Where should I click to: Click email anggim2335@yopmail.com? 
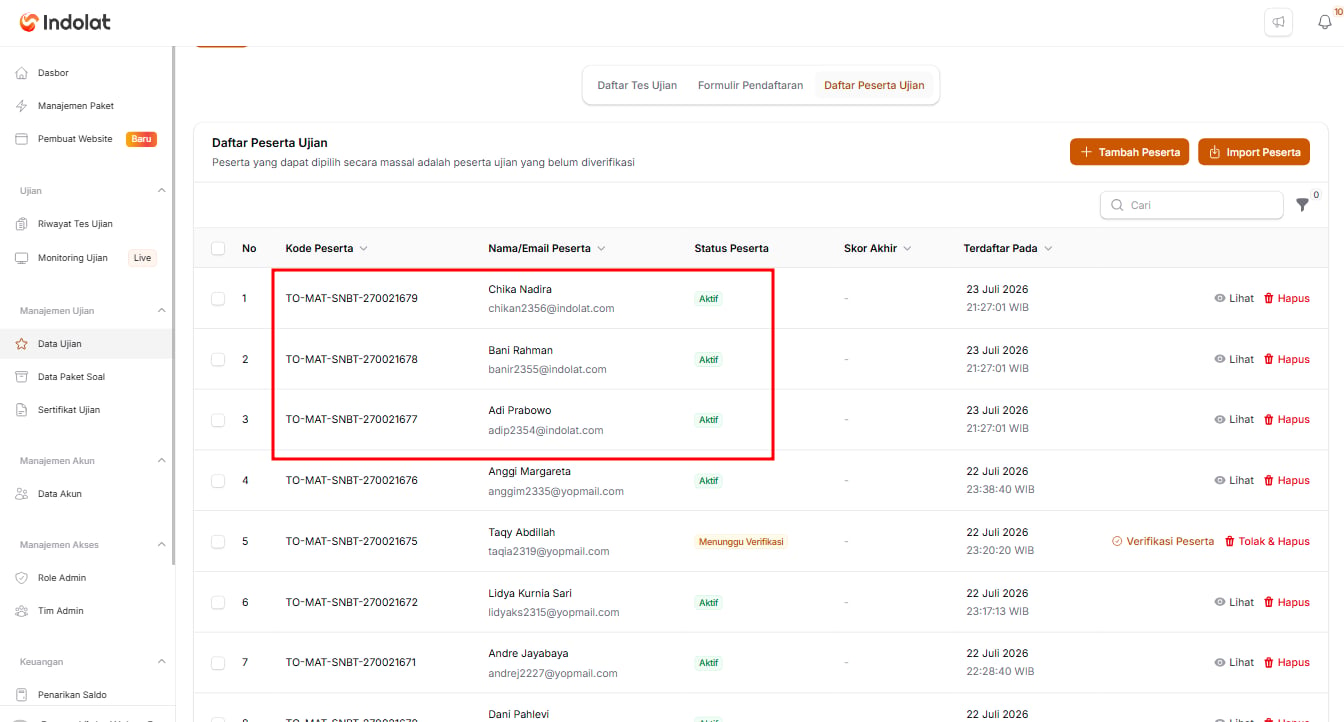pyautogui.click(x=556, y=491)
